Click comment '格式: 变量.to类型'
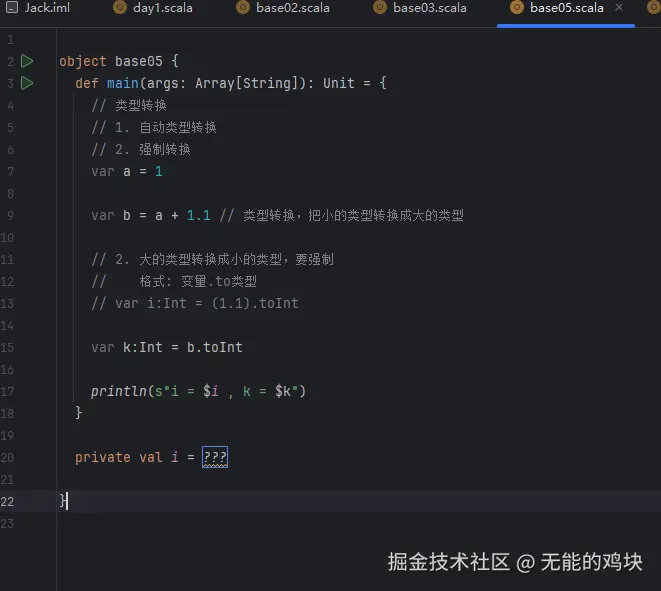The image size is (661, 591). click(198, 281)
